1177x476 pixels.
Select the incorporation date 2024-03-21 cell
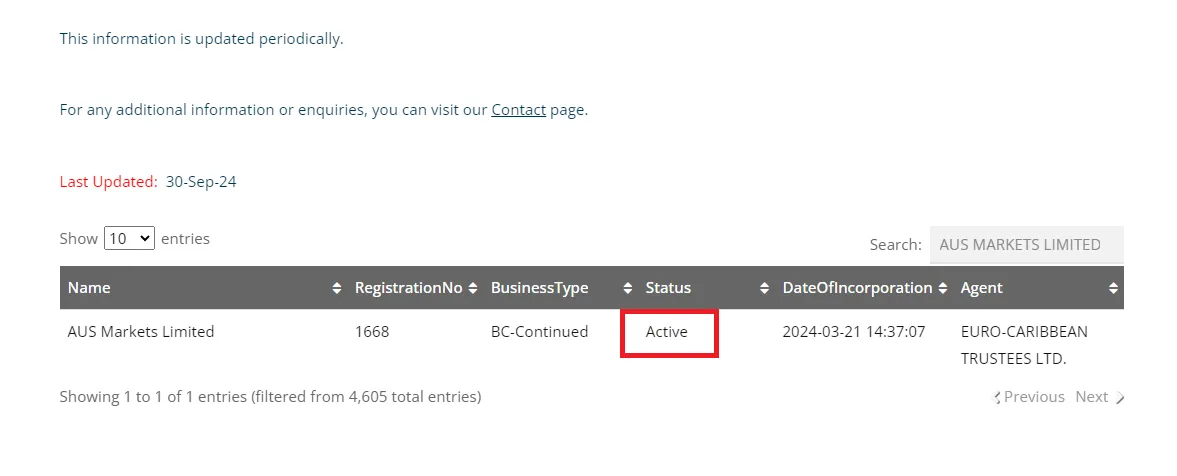point(853,332)
